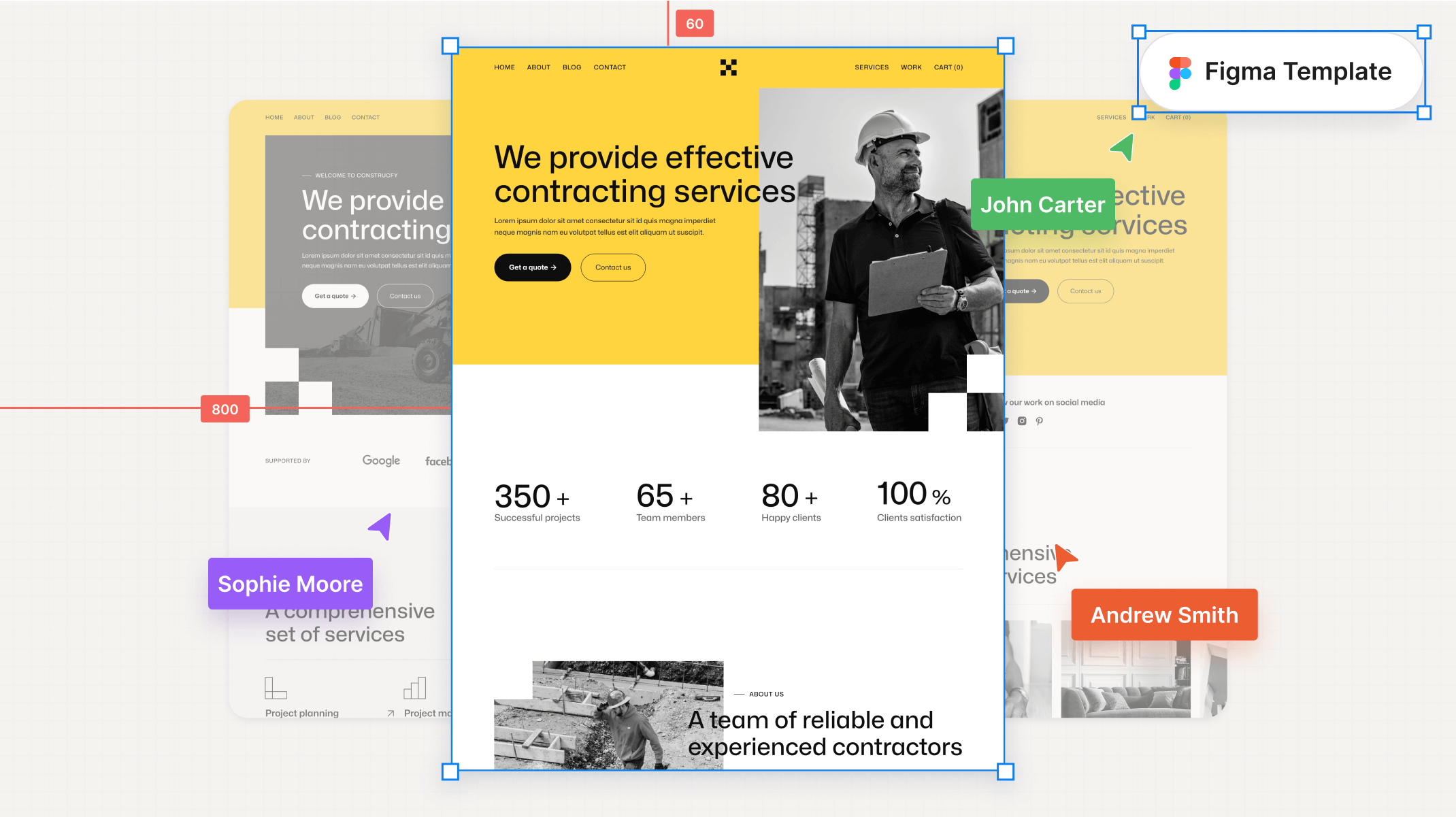
Task: Select the green navigation cursor icon
Action: (1122, 148)
